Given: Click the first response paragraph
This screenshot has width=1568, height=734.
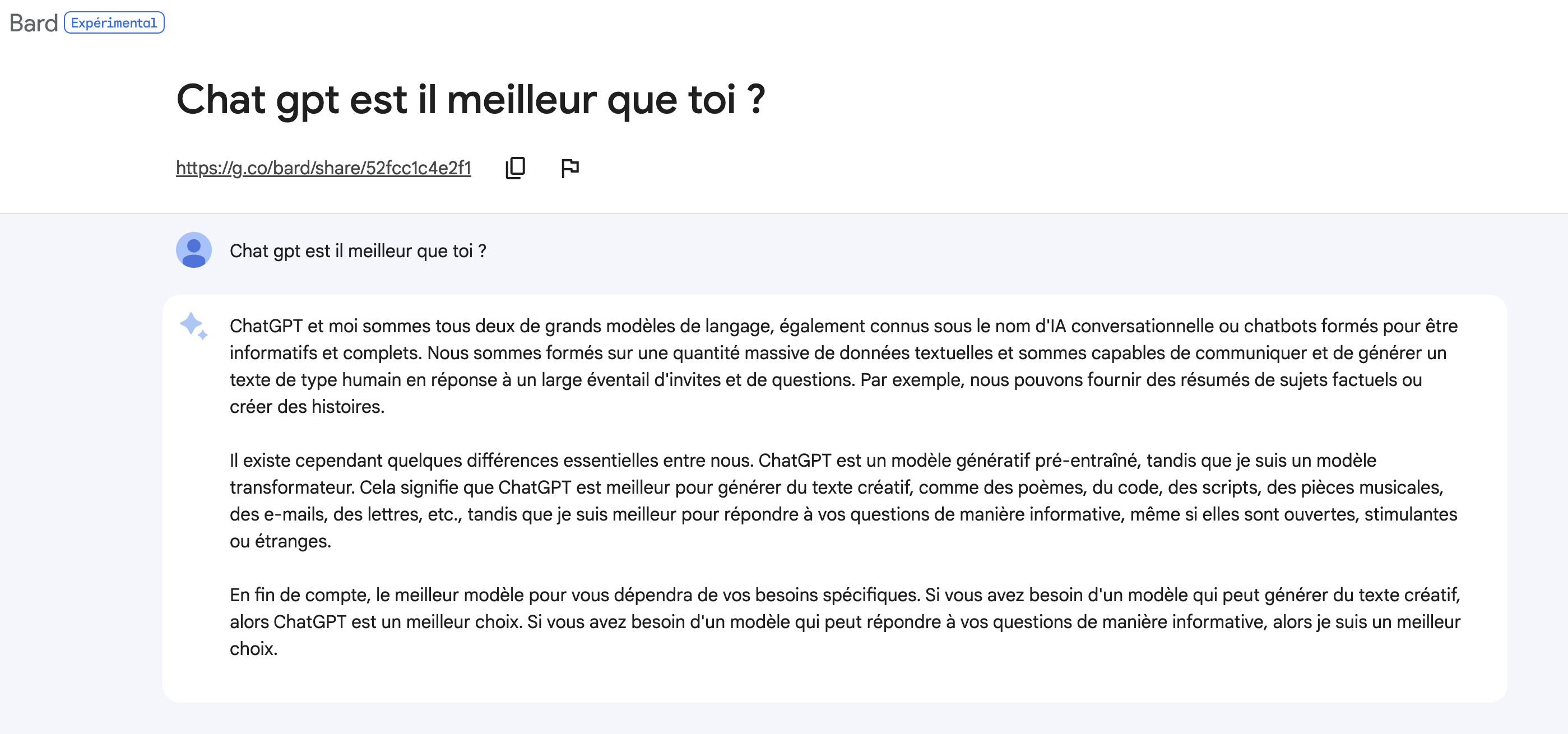Looking at the screenshot, I should [x=843, y=366].
